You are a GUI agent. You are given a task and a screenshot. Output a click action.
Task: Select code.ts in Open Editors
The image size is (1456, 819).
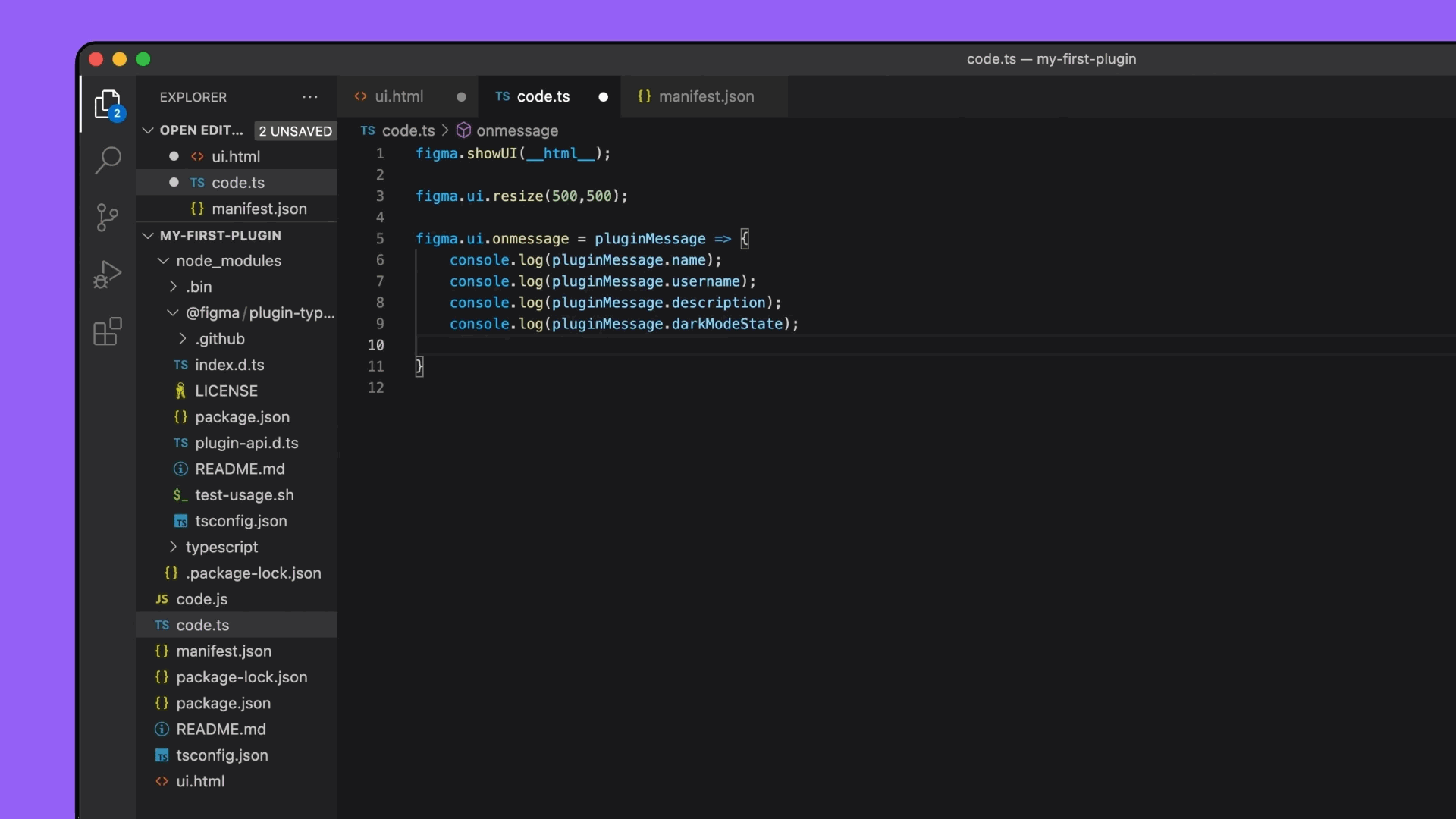[x=237, y=183]
